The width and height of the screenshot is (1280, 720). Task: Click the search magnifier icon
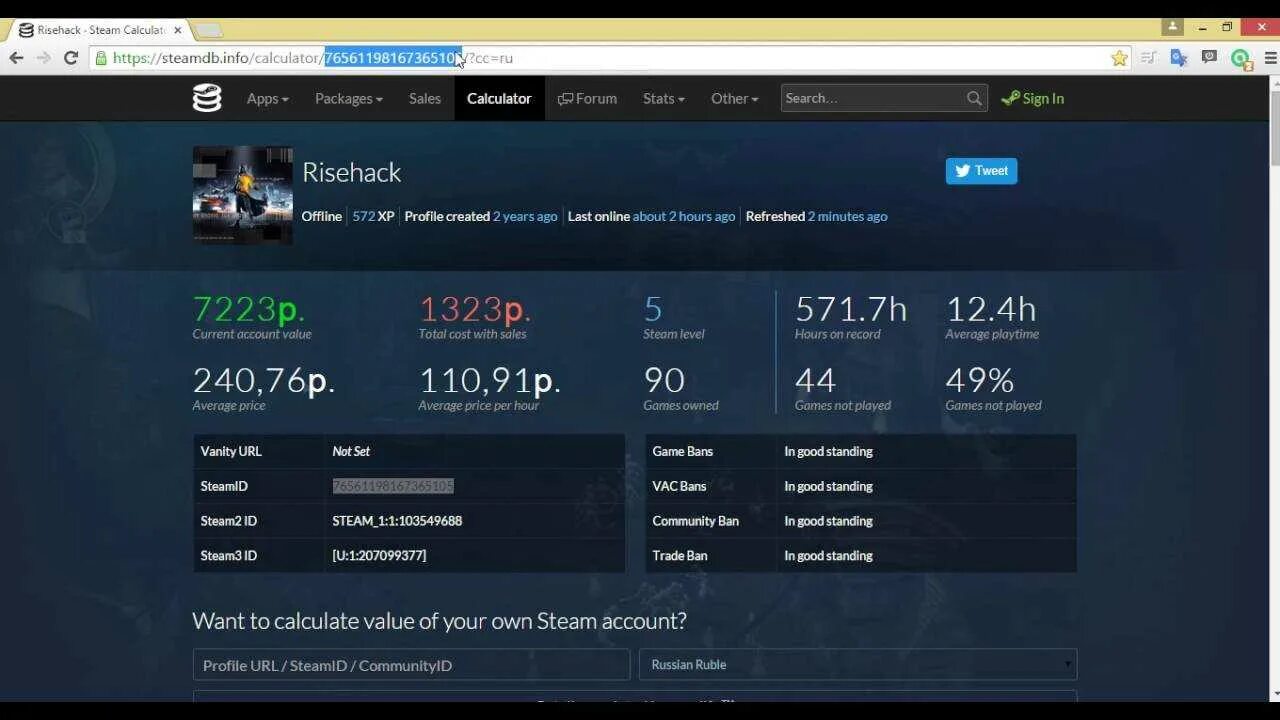click(973, 98)
